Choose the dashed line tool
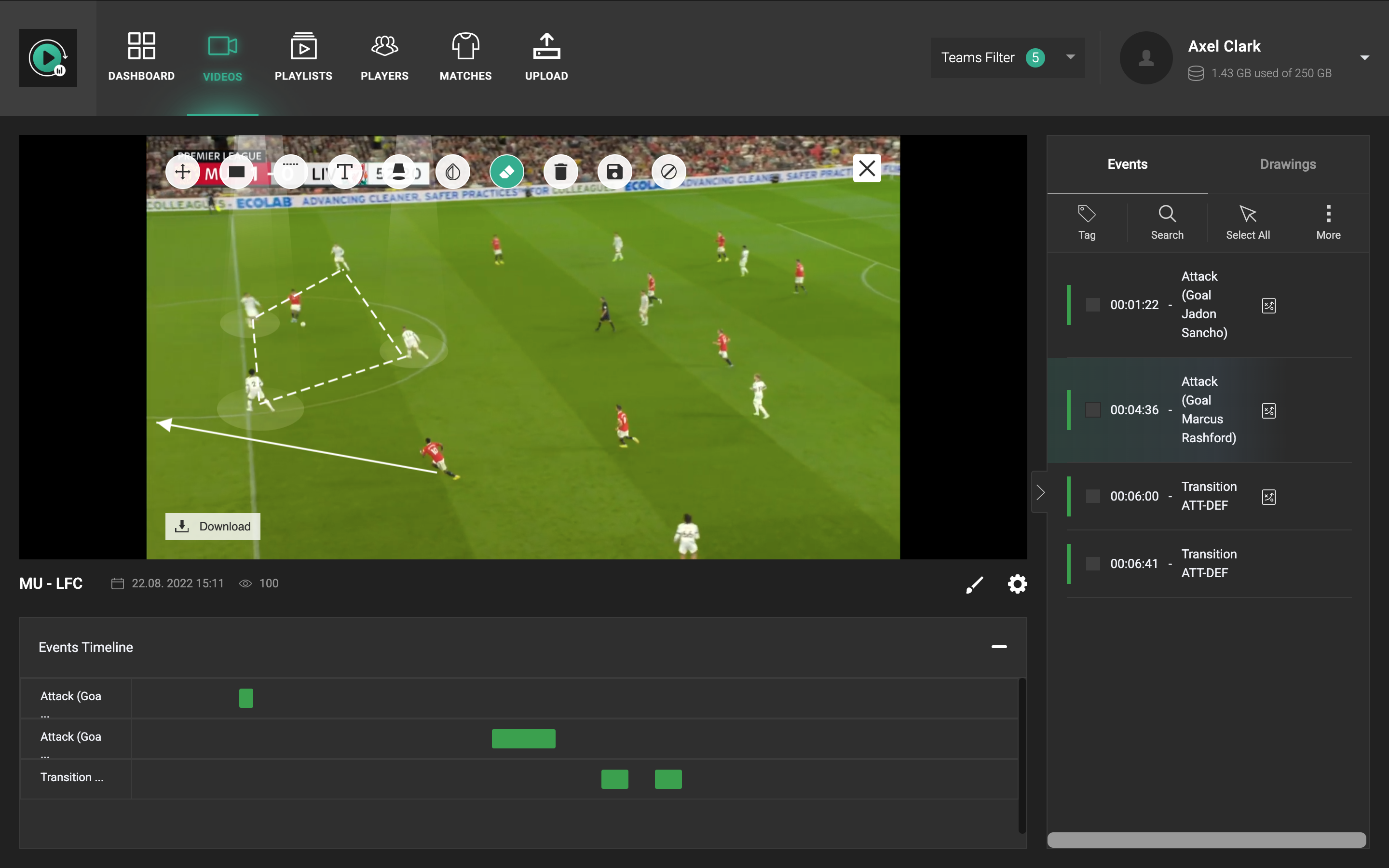 pos(290,172)
